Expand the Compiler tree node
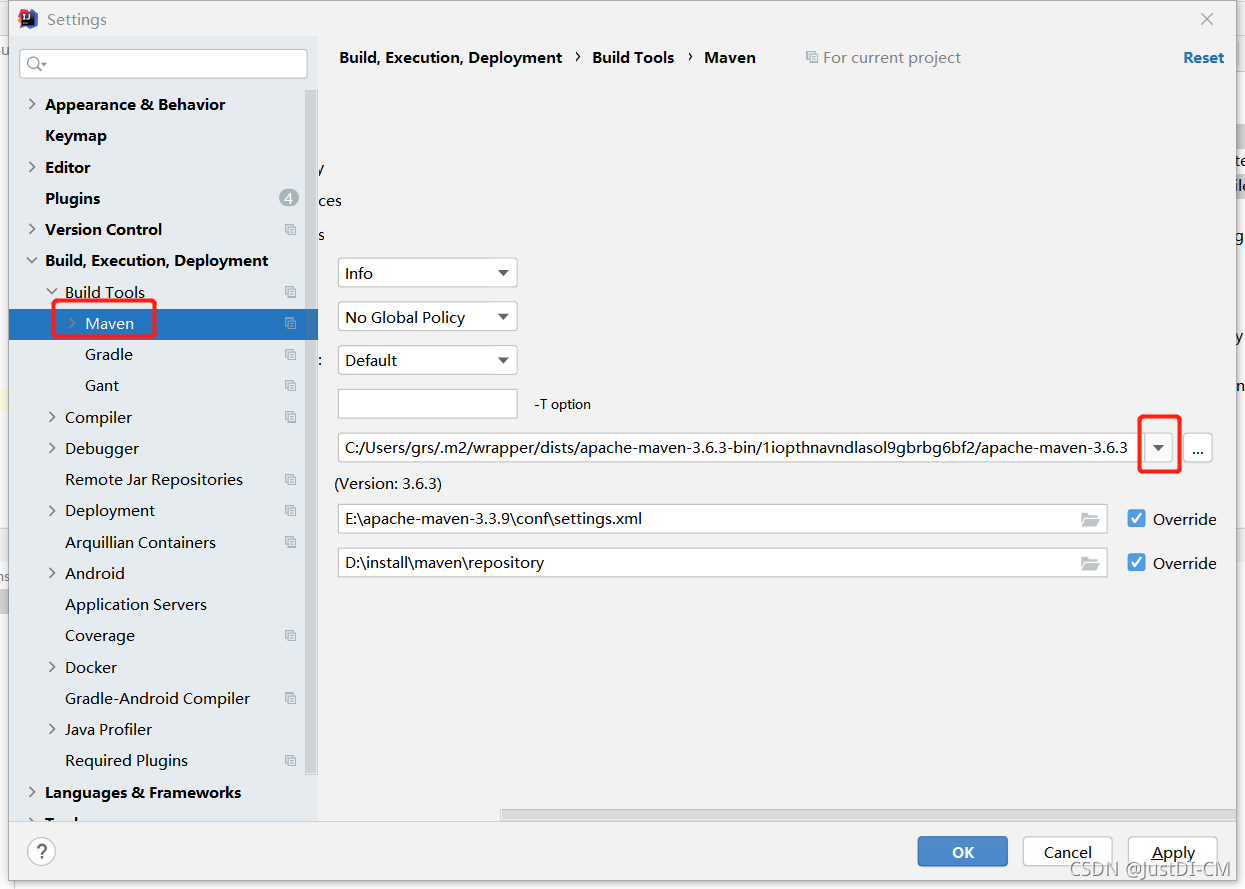The height and width of the screenshot is (889, 1245). (x=52, y=418)
